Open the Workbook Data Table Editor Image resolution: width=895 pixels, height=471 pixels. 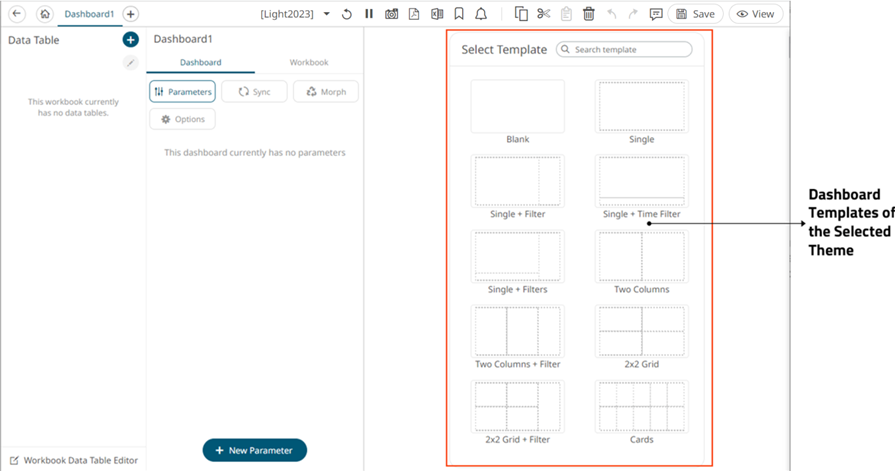tap(74, 460)
